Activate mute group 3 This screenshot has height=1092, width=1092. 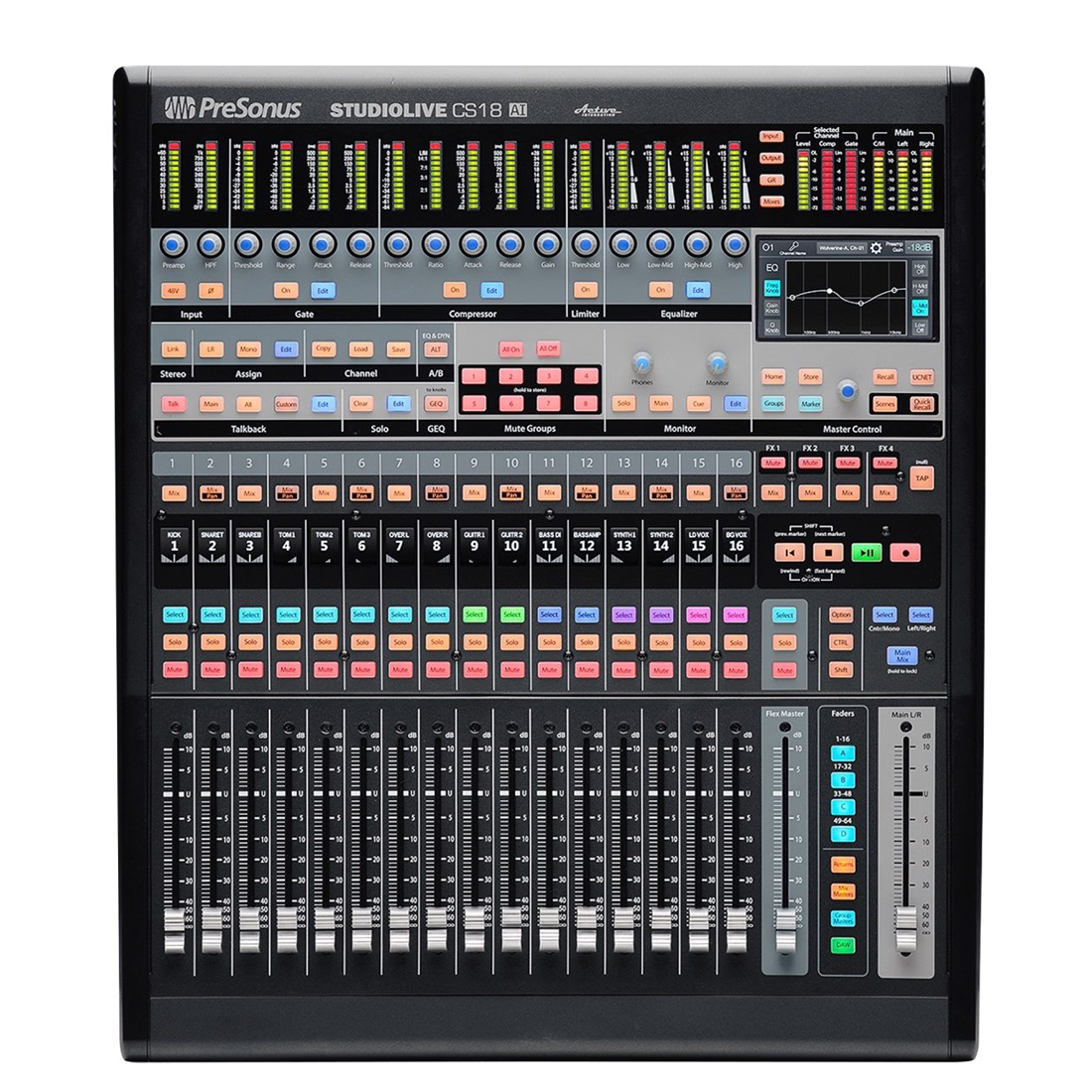[549, 377]
